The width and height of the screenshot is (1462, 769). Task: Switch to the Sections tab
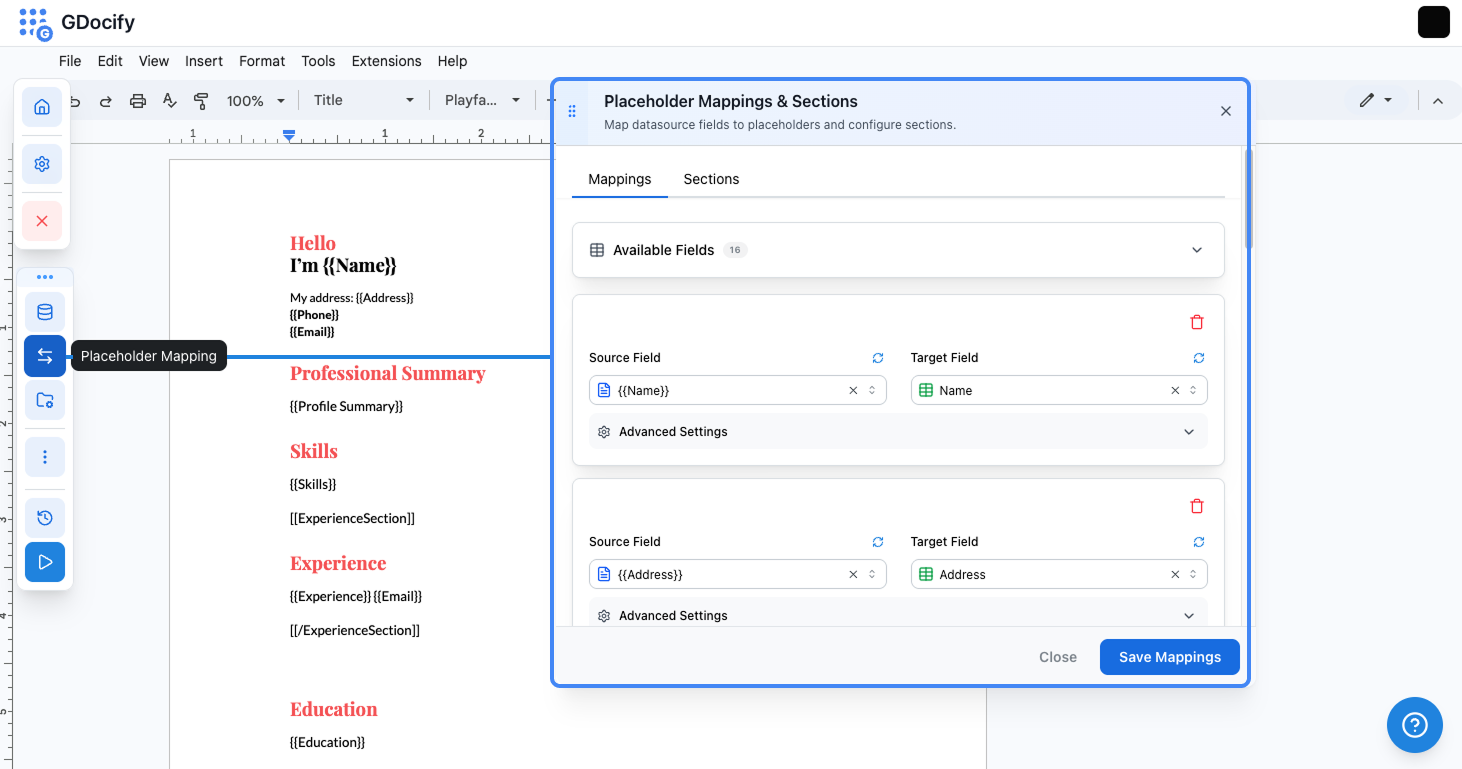(711, 179)
